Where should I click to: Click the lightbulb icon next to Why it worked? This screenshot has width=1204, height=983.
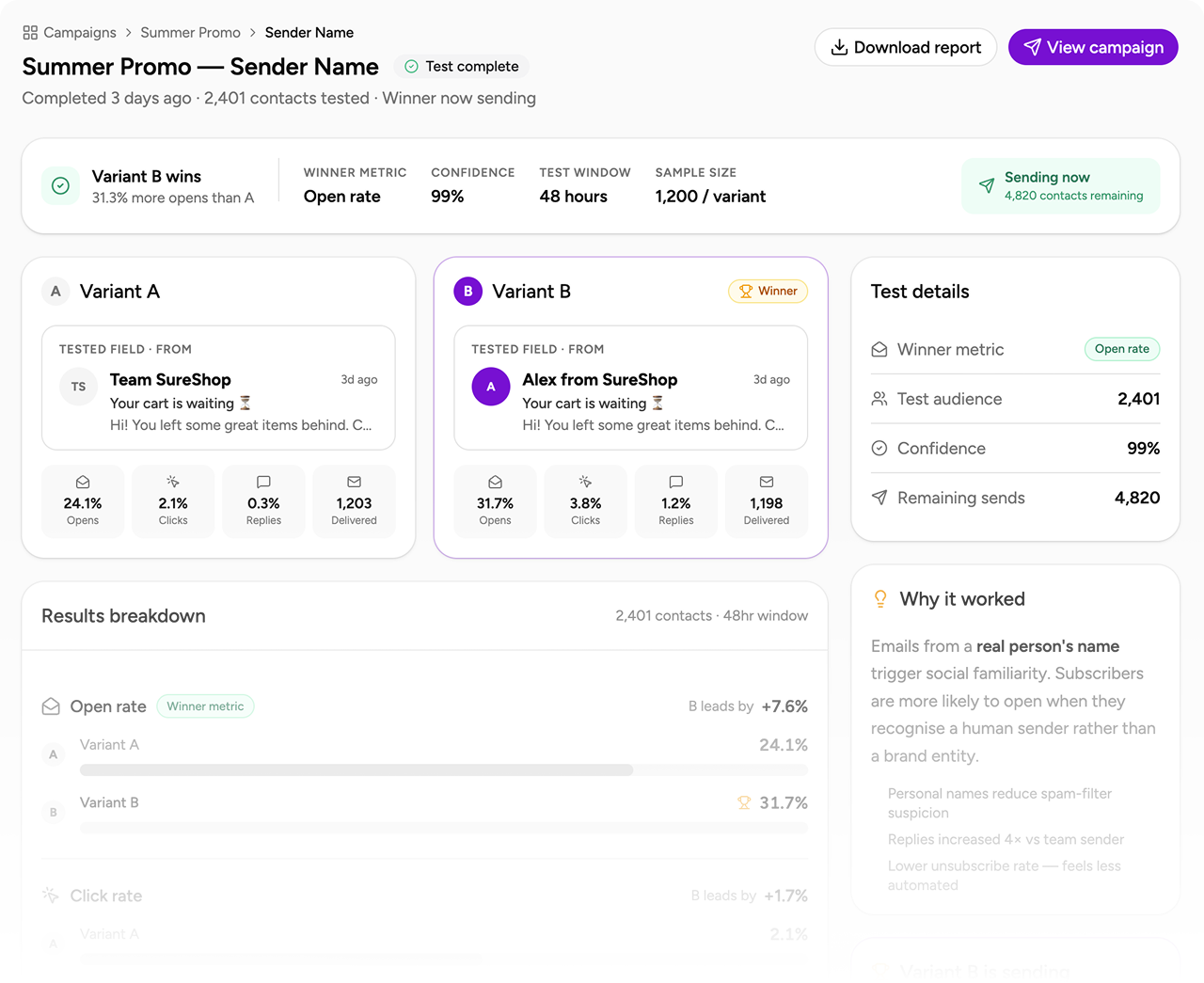coord(880,599)
